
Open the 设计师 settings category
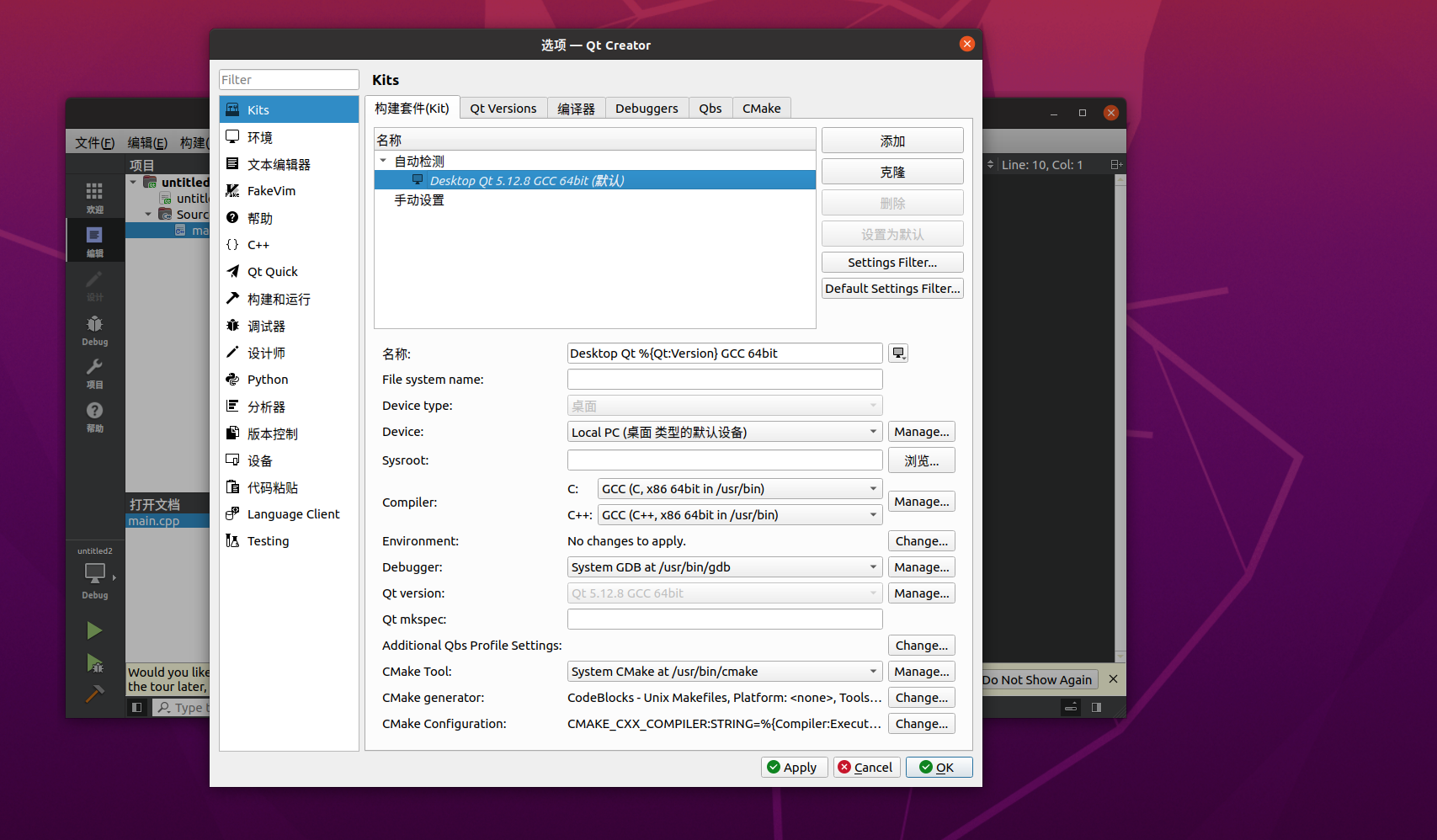289,353
